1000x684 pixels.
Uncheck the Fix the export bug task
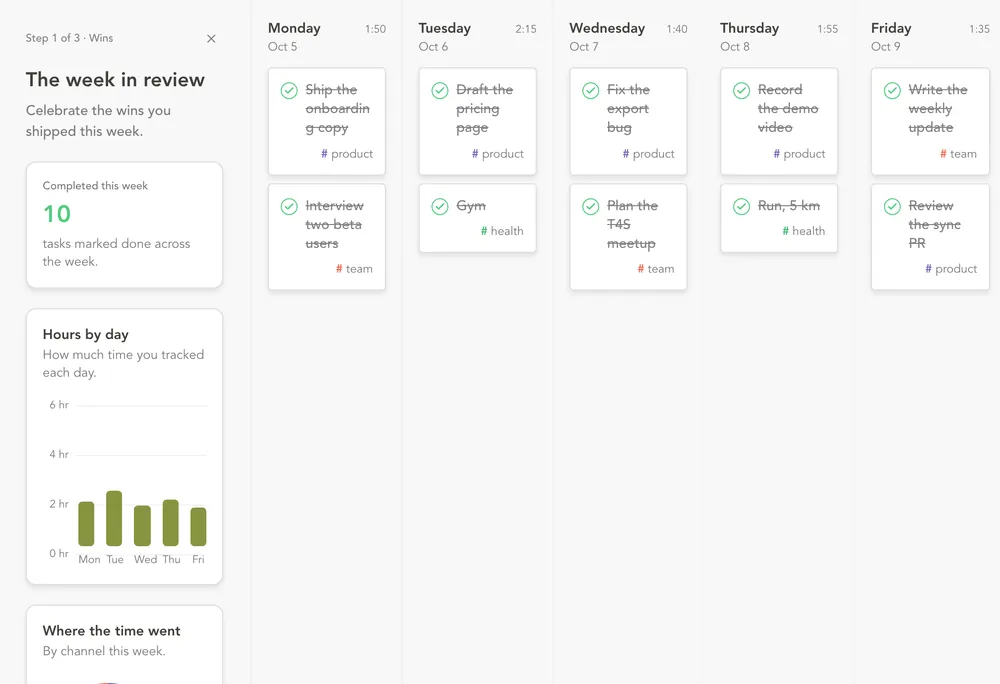coord(591,91)
